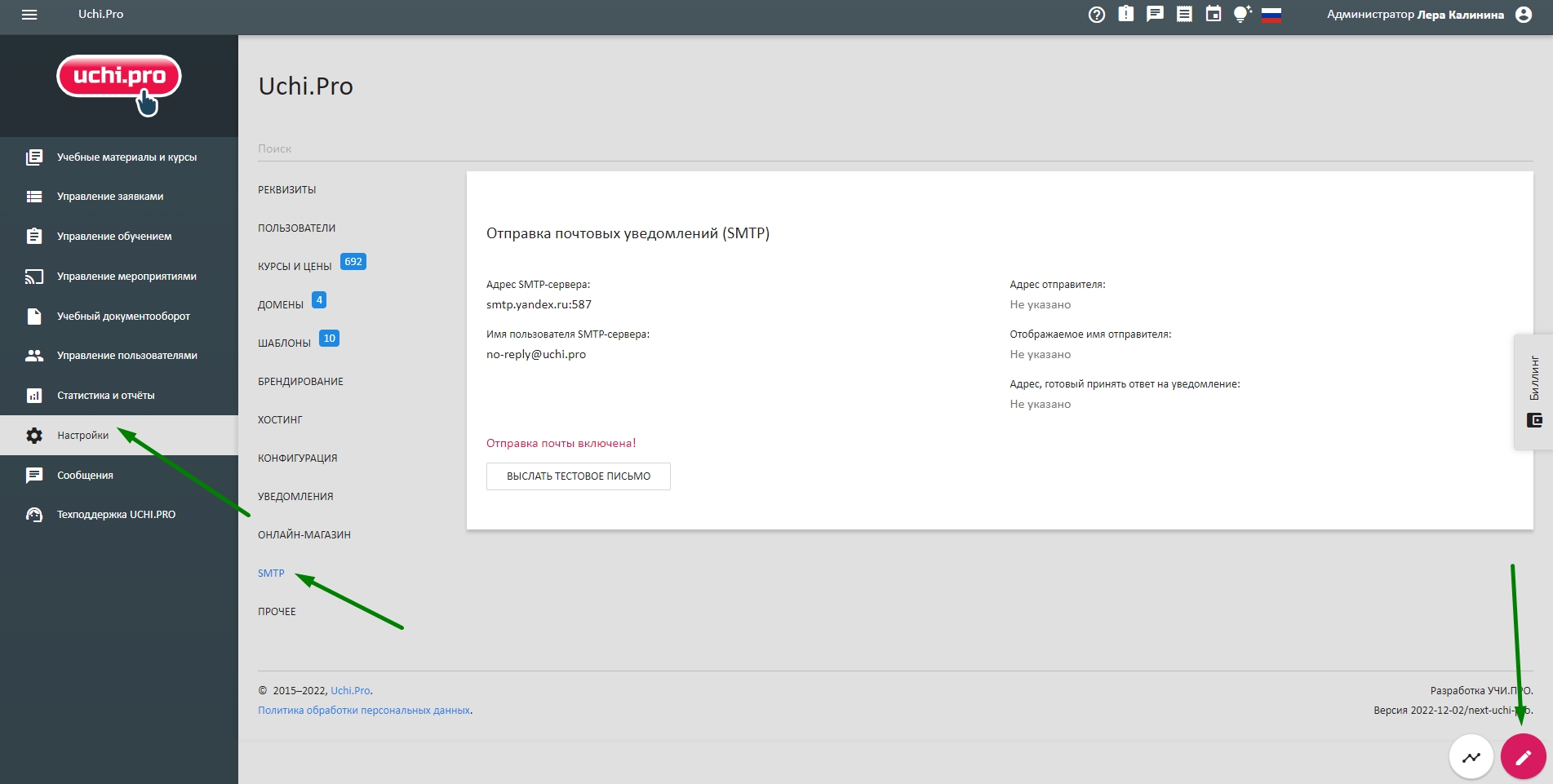Open the calendar events icon in header
Screen dimensions: 1553x784
click(x=1214, y=14)
